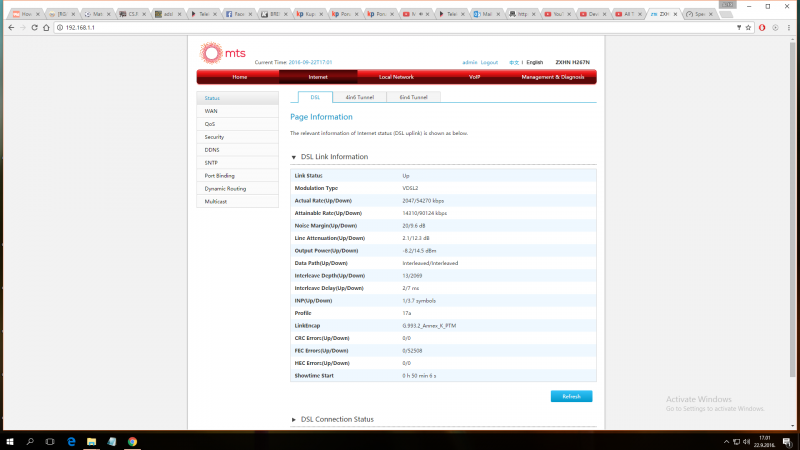
Task: Launch Microsoft Edge from the taskbar
Action: 71,441
